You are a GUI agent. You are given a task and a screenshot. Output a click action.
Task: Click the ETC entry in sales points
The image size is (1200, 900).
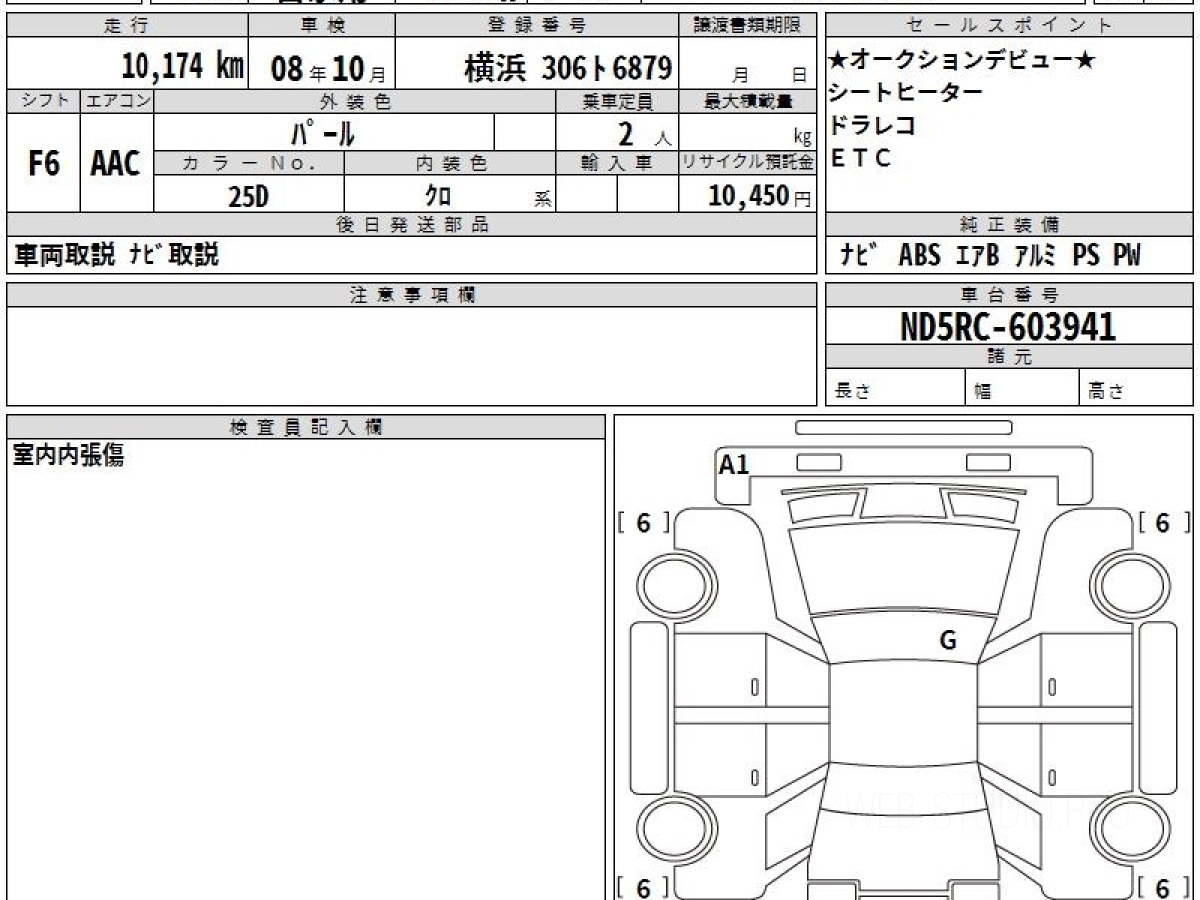click(860, 158)
